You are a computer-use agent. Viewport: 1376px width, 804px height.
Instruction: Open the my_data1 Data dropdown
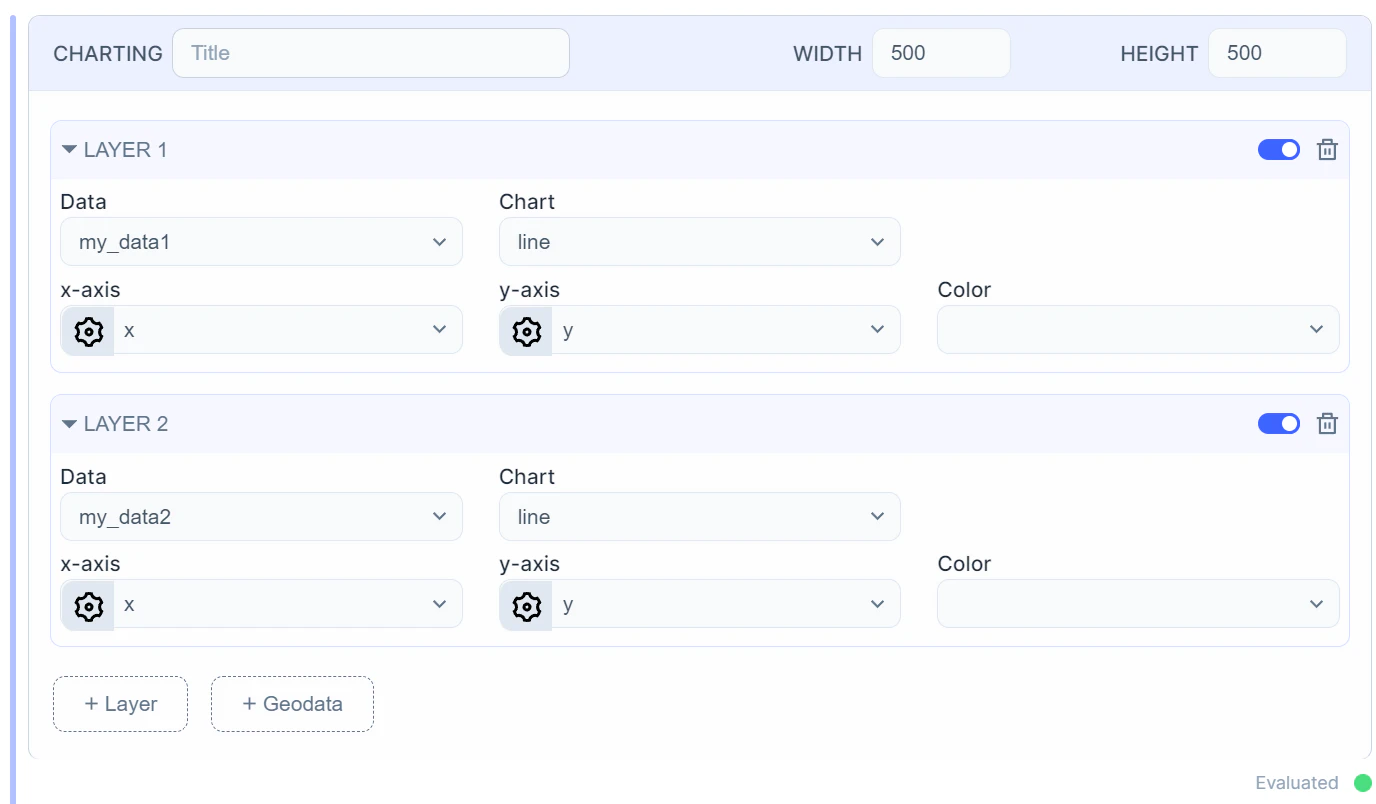(262, 242)
